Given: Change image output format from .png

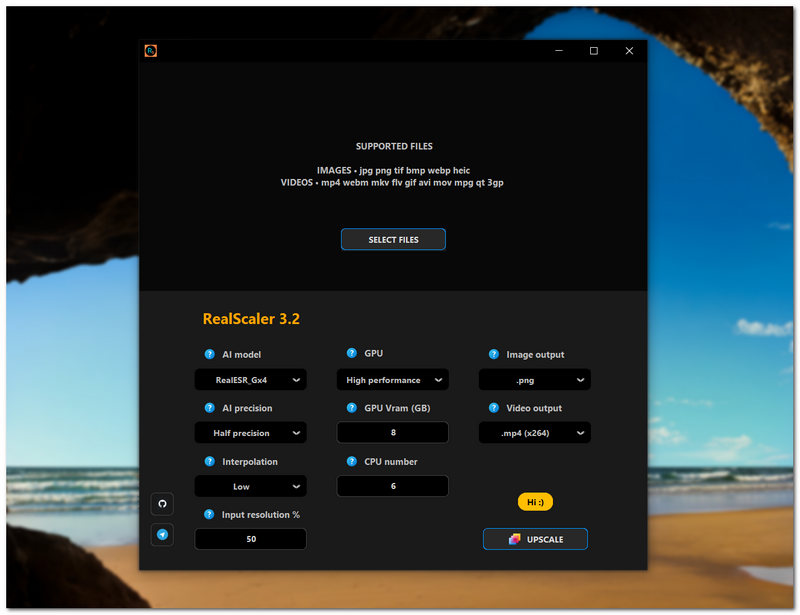Looking at the screenshot, I should [534, 380].
